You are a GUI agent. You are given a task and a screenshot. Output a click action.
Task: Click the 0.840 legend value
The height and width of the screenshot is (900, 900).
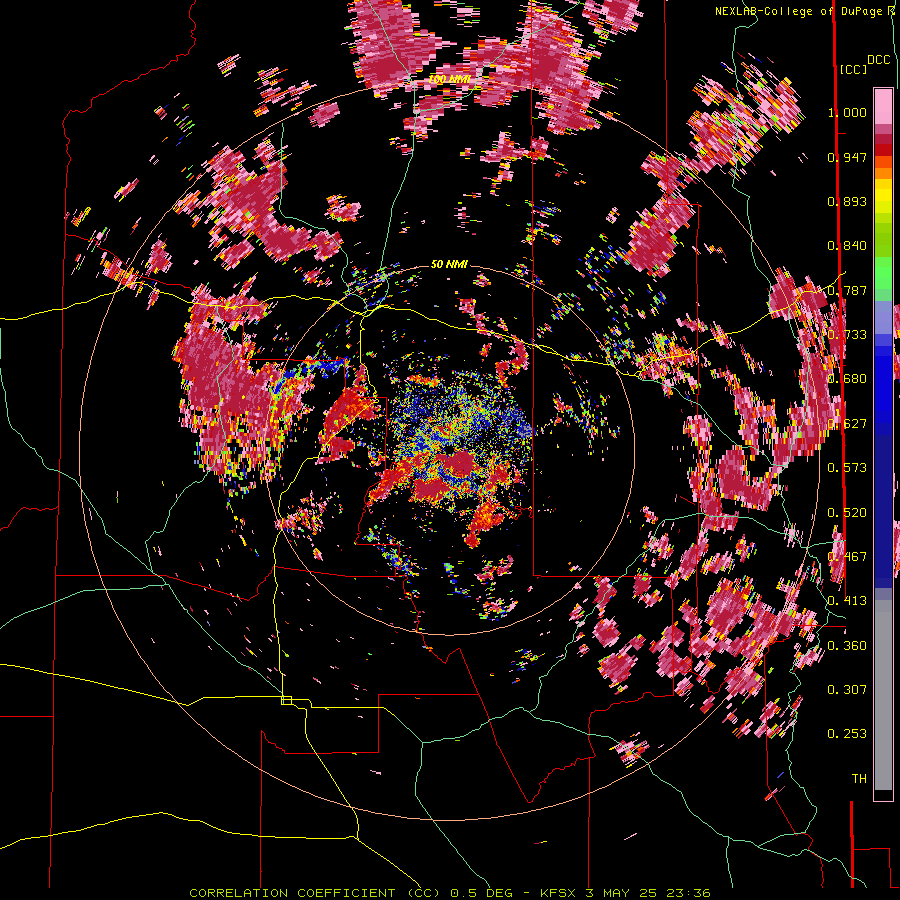[x=847, y=246]
